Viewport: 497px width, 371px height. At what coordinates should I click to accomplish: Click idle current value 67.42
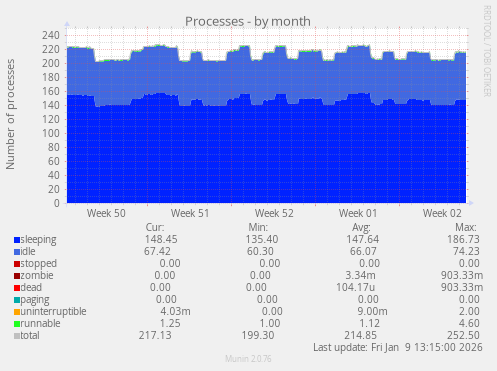[x=157, y=251]
